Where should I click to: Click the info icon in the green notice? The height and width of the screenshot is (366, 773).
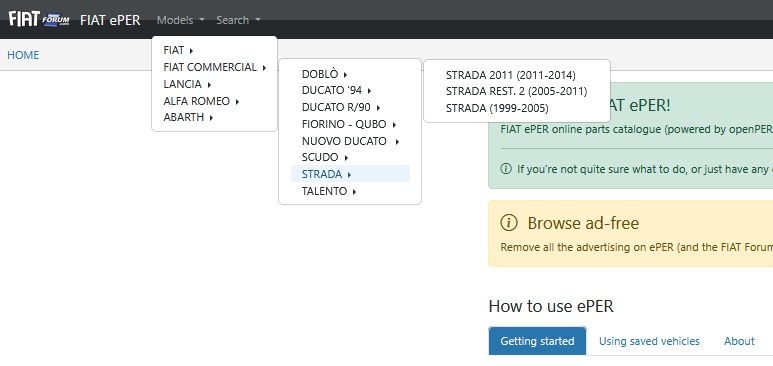[x=506, y=169]
